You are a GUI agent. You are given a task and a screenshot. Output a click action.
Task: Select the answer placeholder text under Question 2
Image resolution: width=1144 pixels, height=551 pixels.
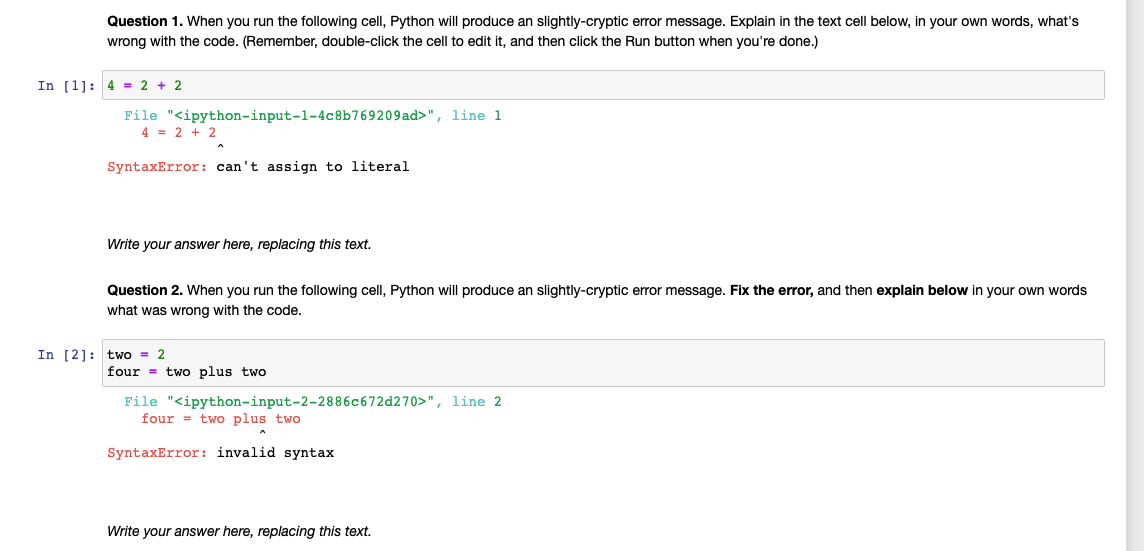[x=239, y=531]
